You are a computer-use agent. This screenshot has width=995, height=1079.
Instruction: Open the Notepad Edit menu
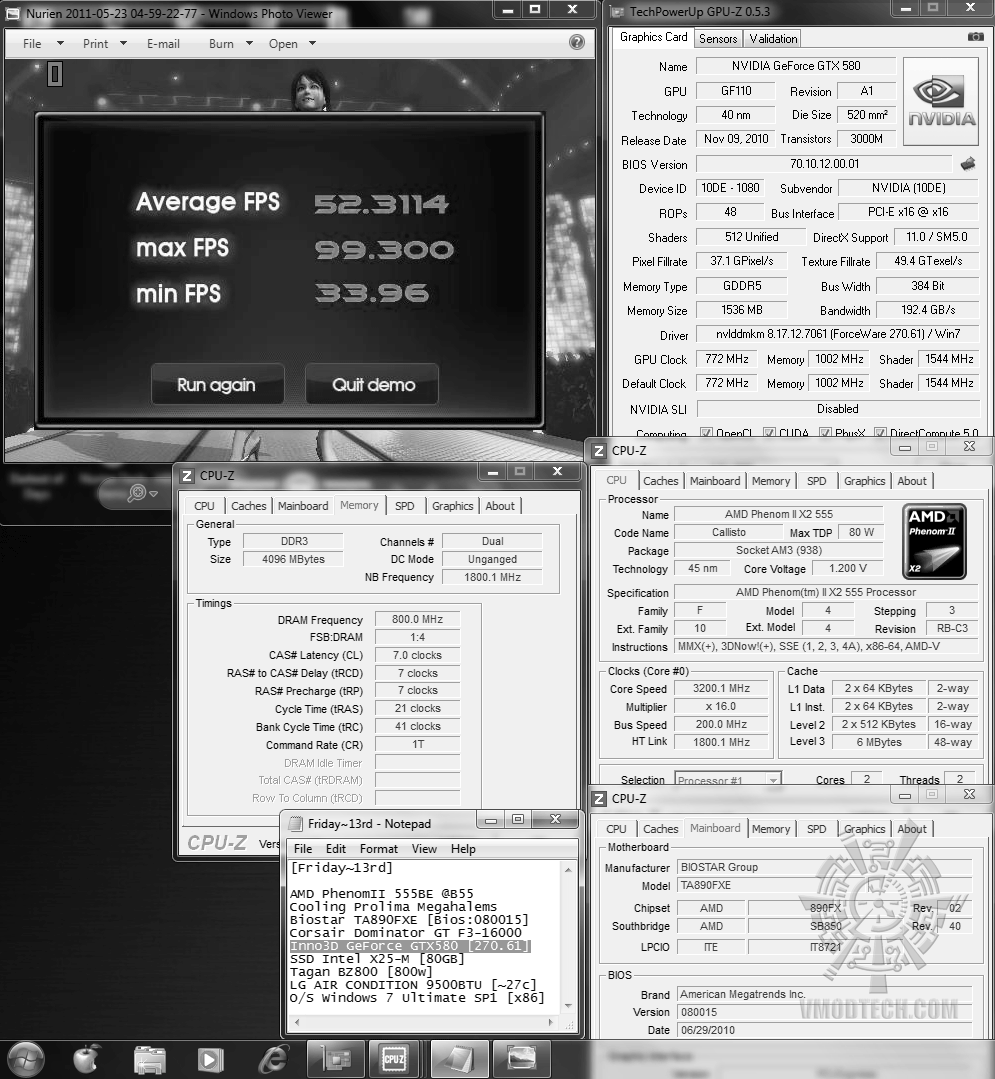[336, 848]
